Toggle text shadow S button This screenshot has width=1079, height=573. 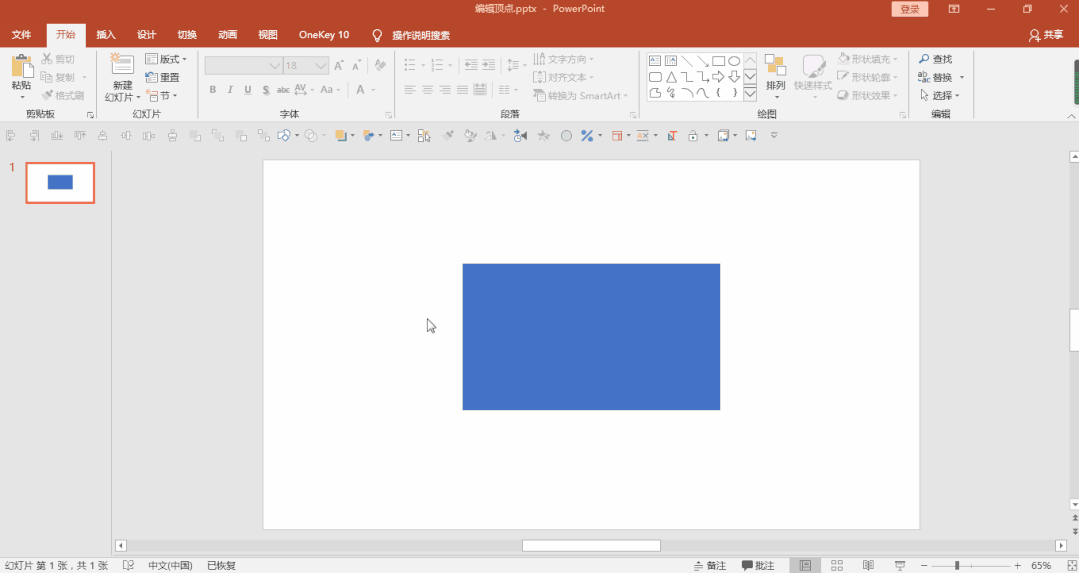coord(266,89)
